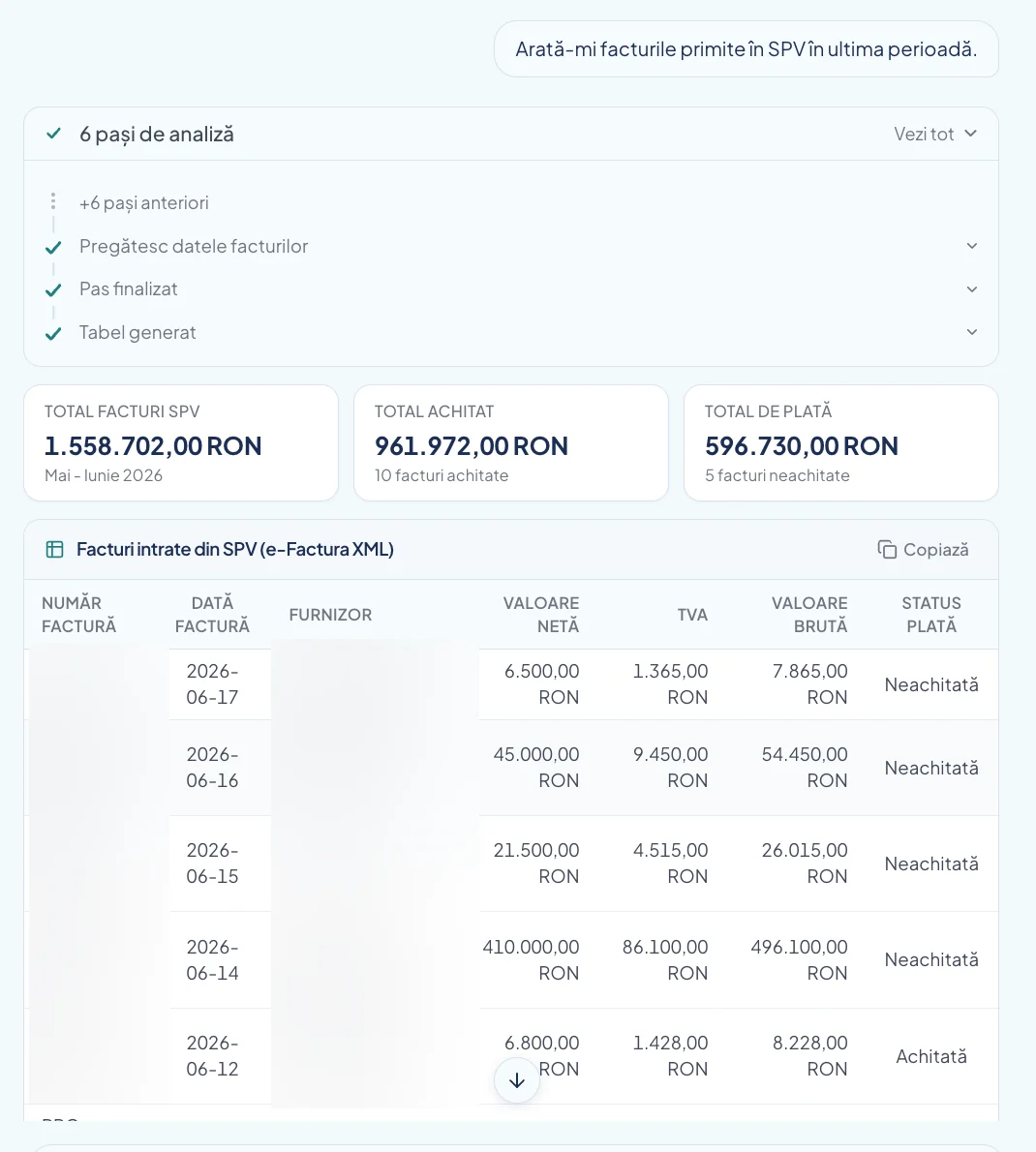The image size is (1036, 1152).
Task: Click the net value 6.500,00 RON
Action: [541, 684]
